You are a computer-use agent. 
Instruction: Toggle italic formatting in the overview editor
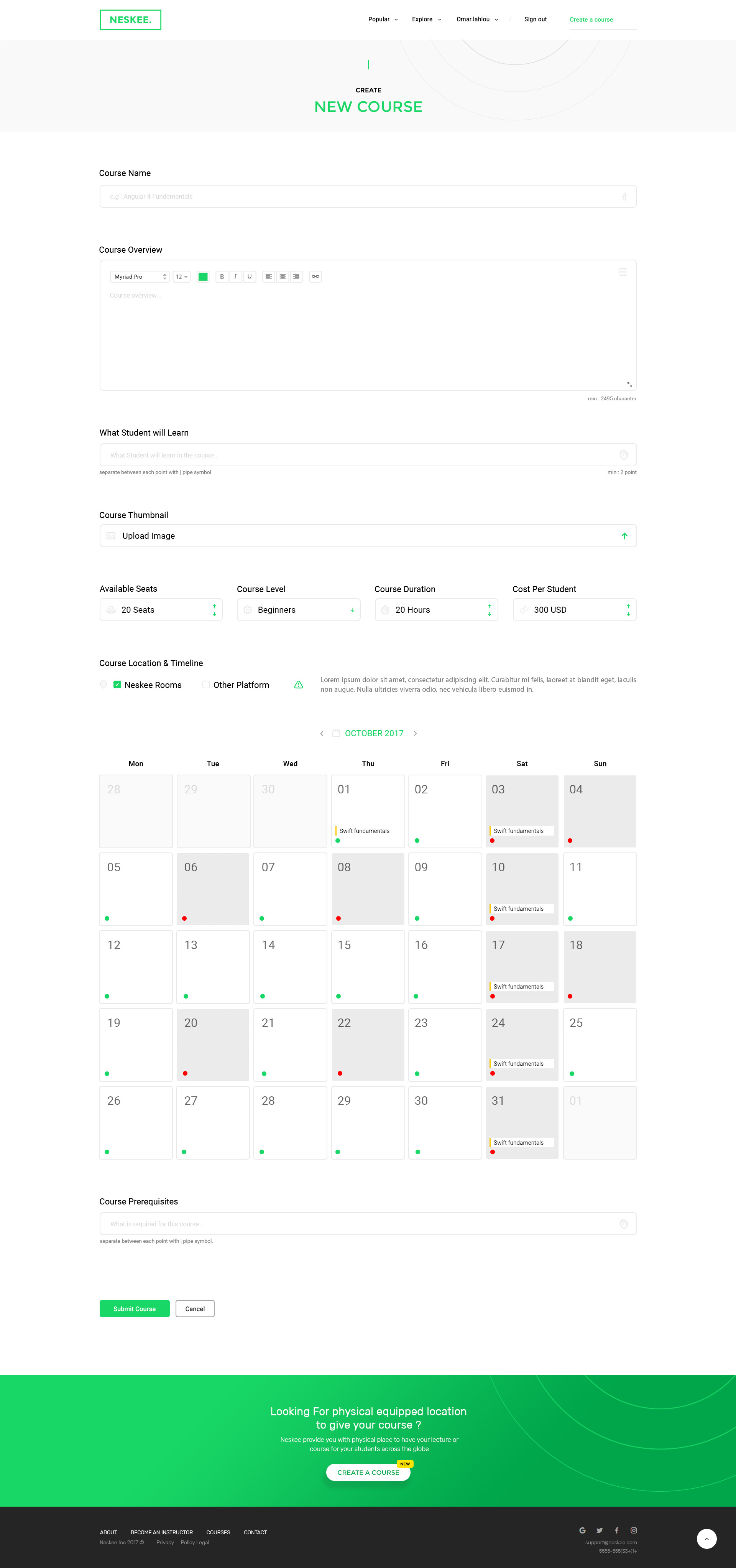pos(235,276)
